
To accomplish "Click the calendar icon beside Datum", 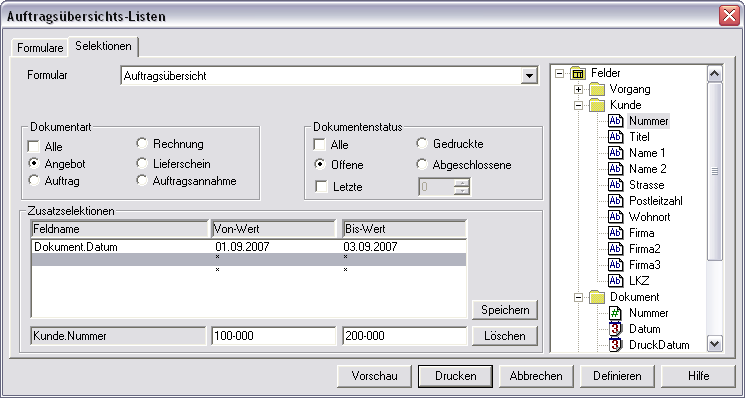I will point(615,329).
